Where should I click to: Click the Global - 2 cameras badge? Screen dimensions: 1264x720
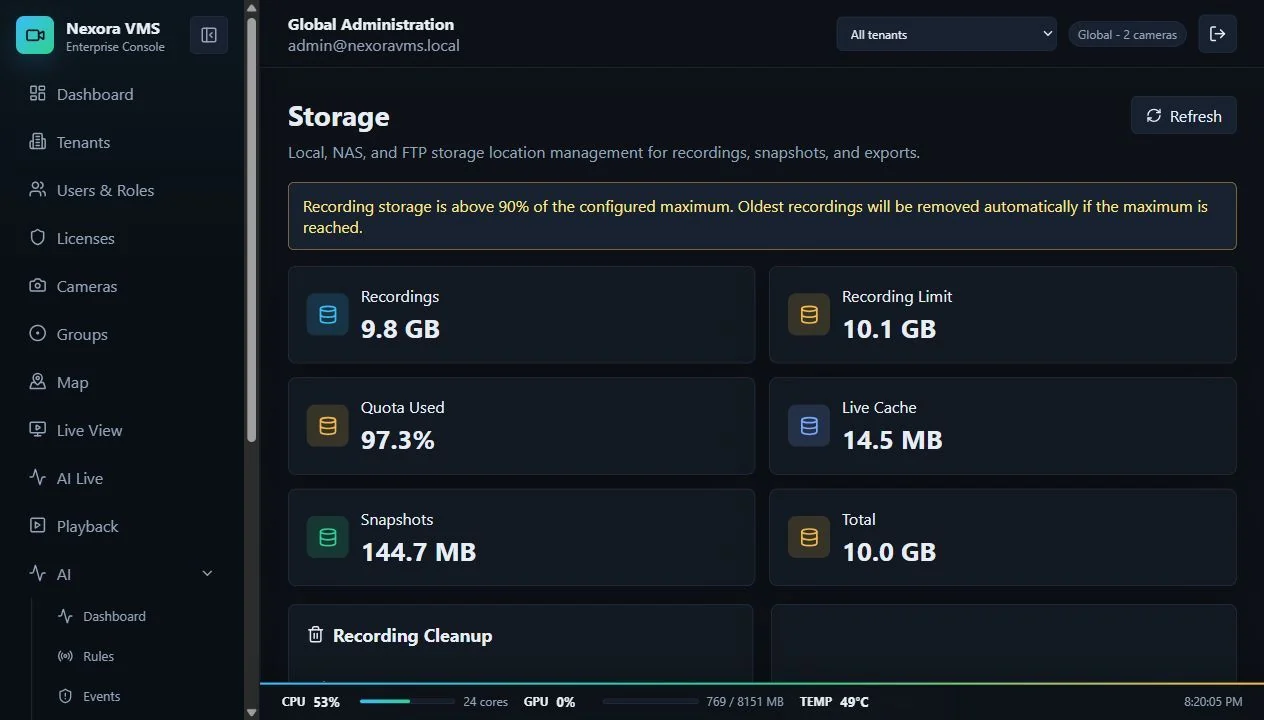coord(1127,34)
